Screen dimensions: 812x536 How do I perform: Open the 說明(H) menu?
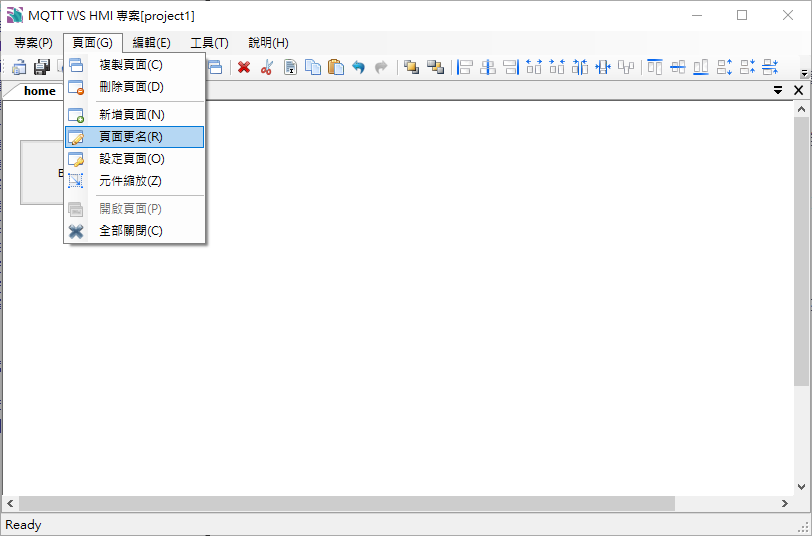268,43
